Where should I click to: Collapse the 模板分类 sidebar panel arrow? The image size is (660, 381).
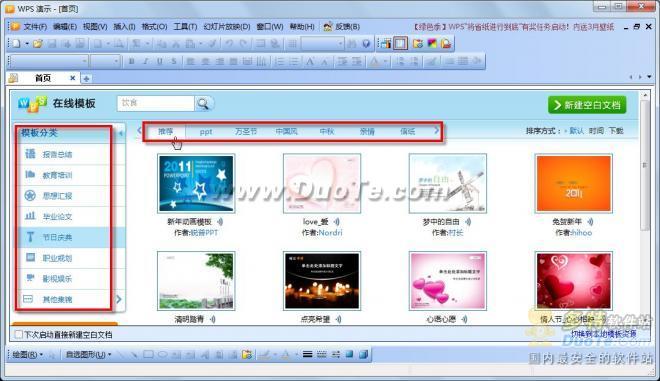[x=120, y=133]
